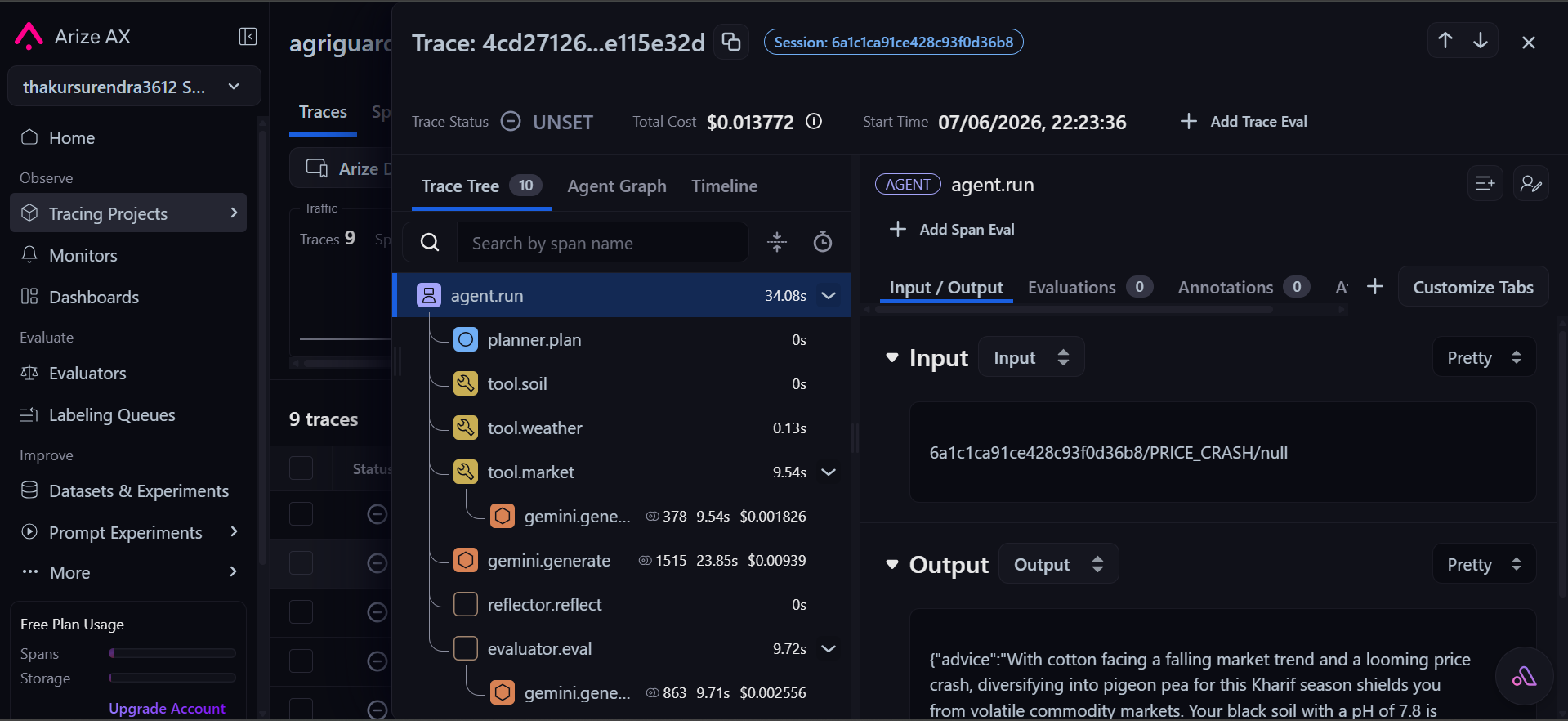This screenshot has width=1568, height=721.
Task: Change Output Pretty format dropdown
Action: (1484, 564)
